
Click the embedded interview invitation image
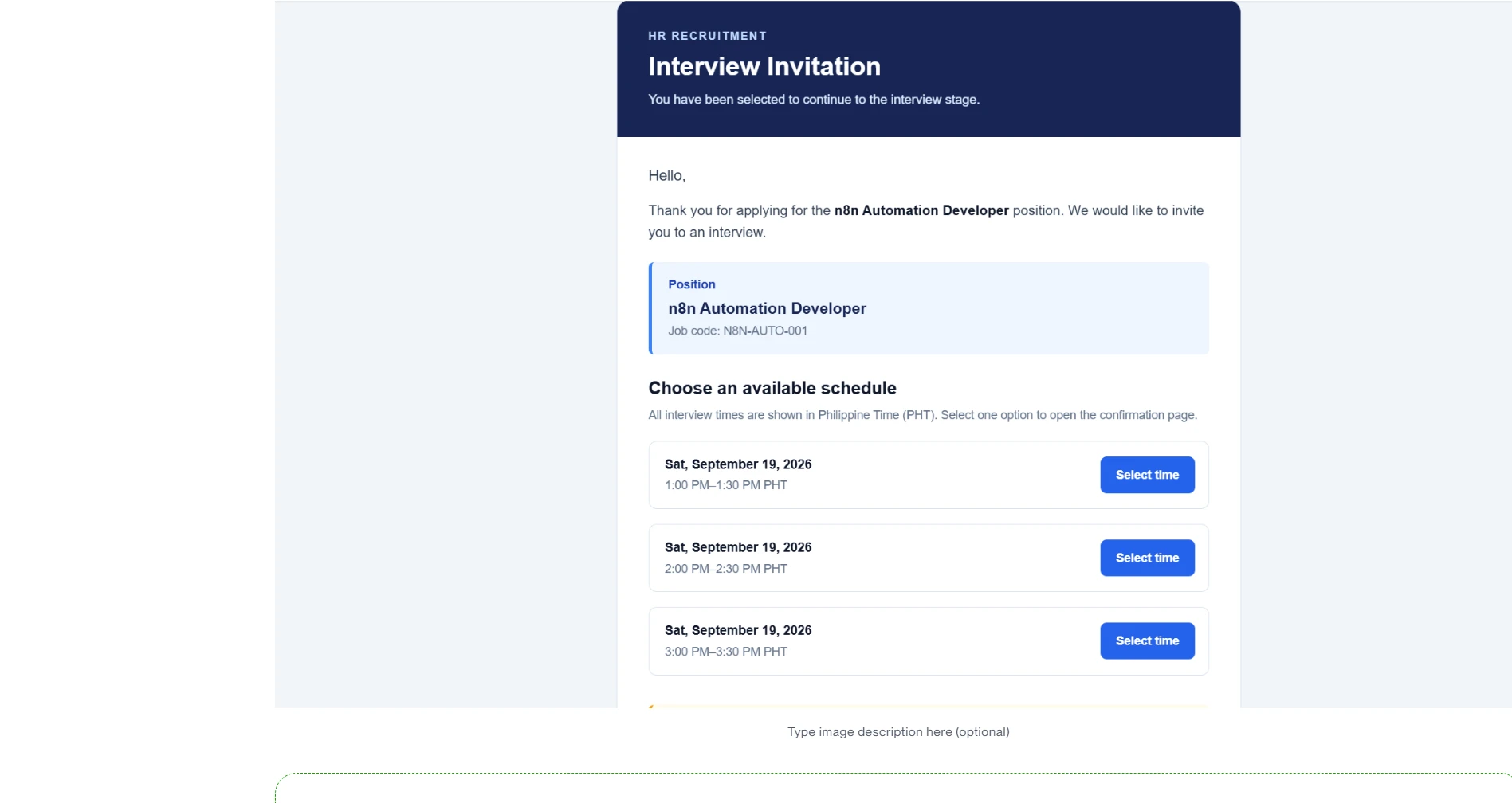pos(893,354)
